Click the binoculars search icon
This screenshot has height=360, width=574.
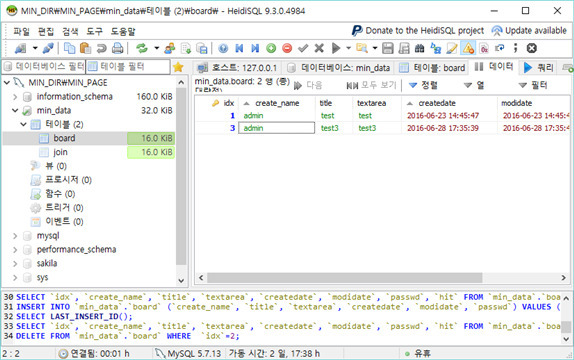420,48
